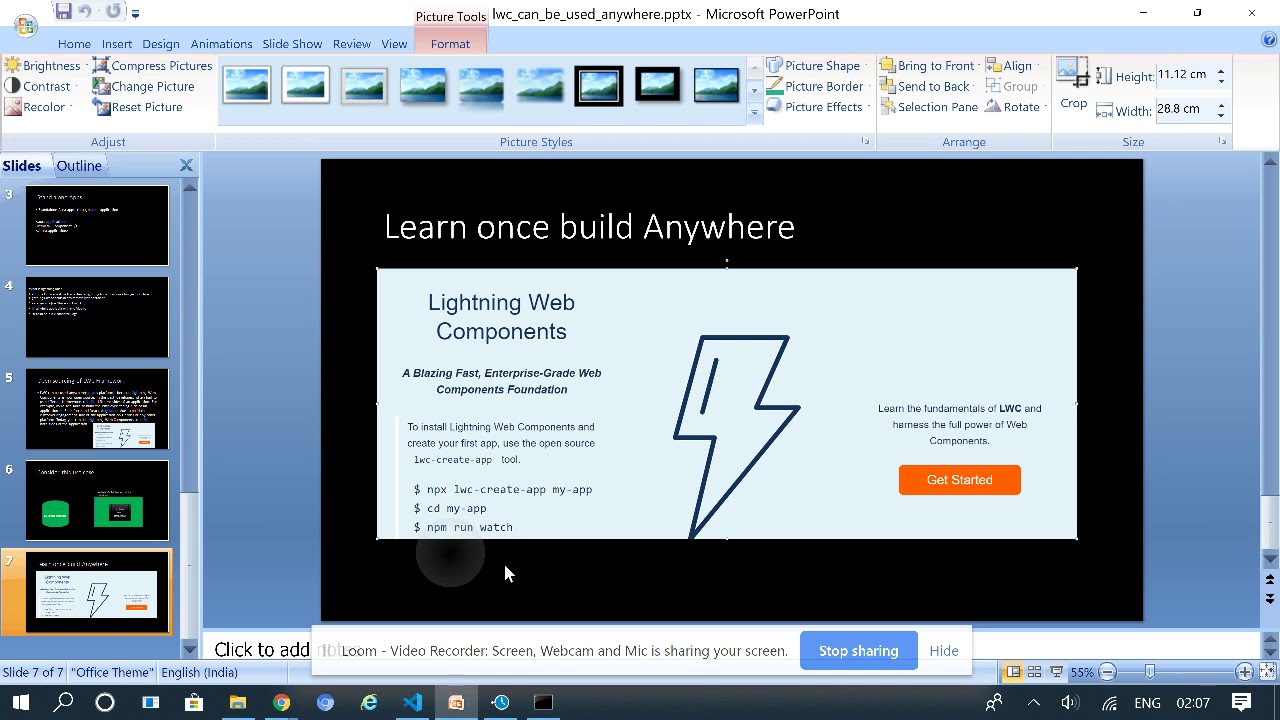Adjust the zoom slider in status bar
The width and height of the screenshot is (1280, 720).
1150,672
